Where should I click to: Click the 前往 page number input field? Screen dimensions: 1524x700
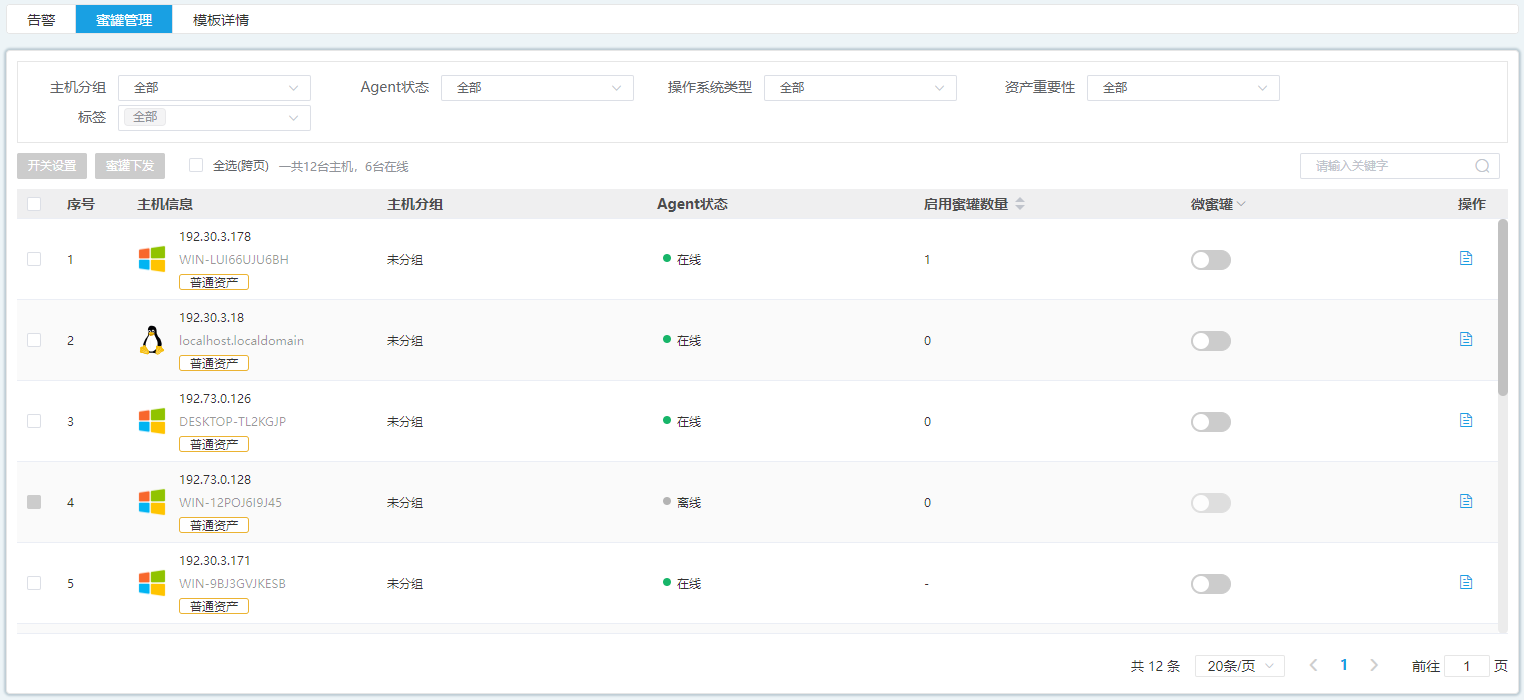1466,666
